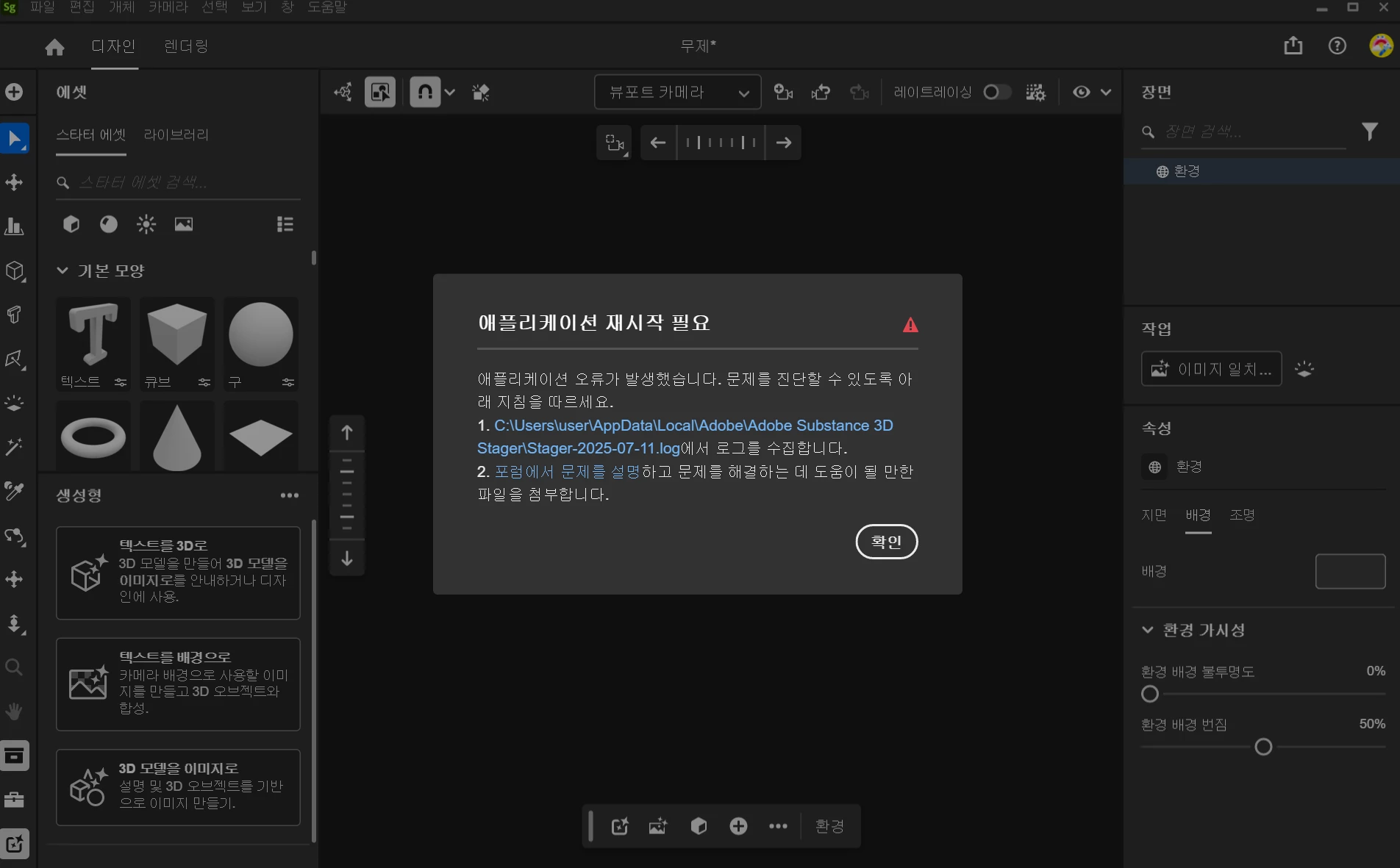The height and width of the screenshot is (868, 1400).
Task: Filter starter assets by lights icon
Action: pos(146,224)
